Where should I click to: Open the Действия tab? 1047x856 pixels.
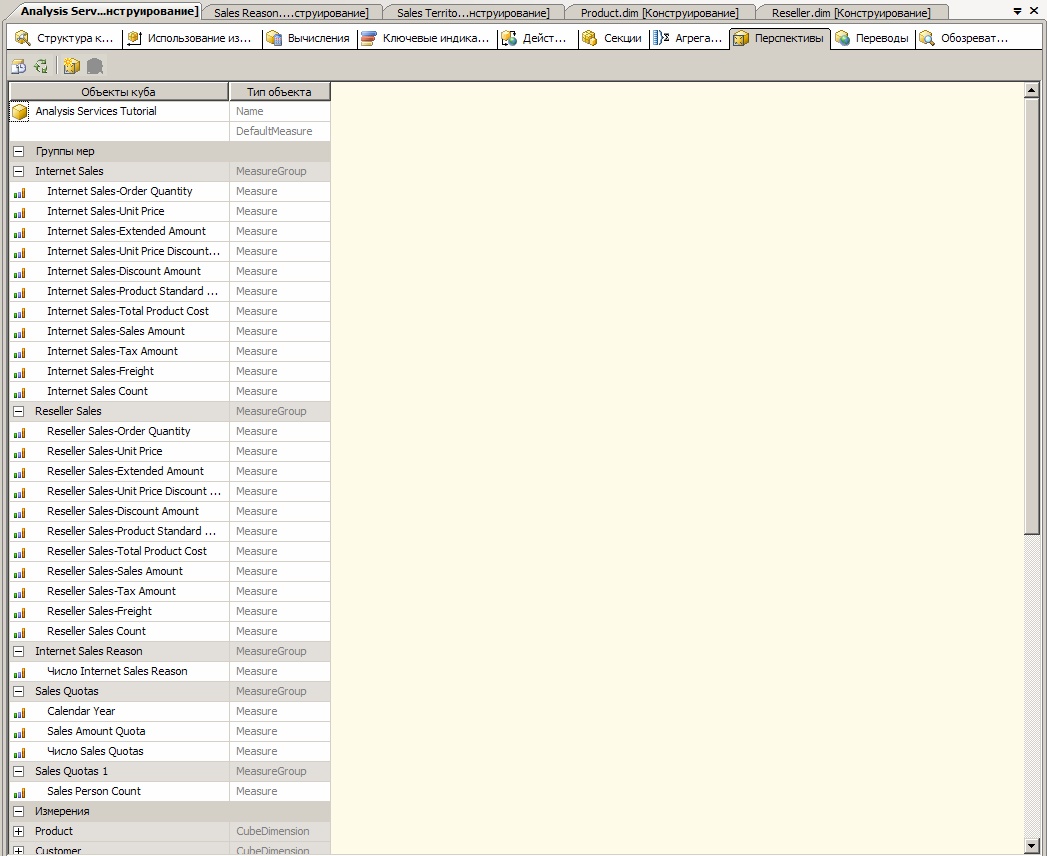click(536, 39)
